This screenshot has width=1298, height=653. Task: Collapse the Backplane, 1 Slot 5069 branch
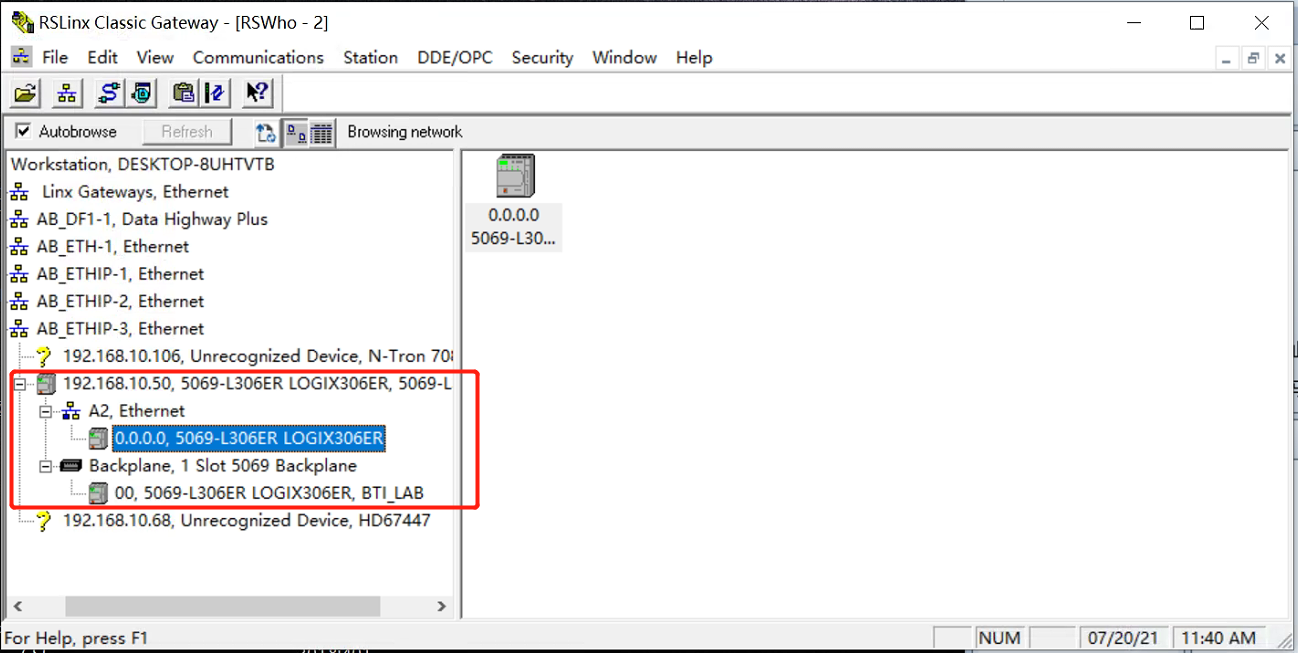(x=45, y=466)
